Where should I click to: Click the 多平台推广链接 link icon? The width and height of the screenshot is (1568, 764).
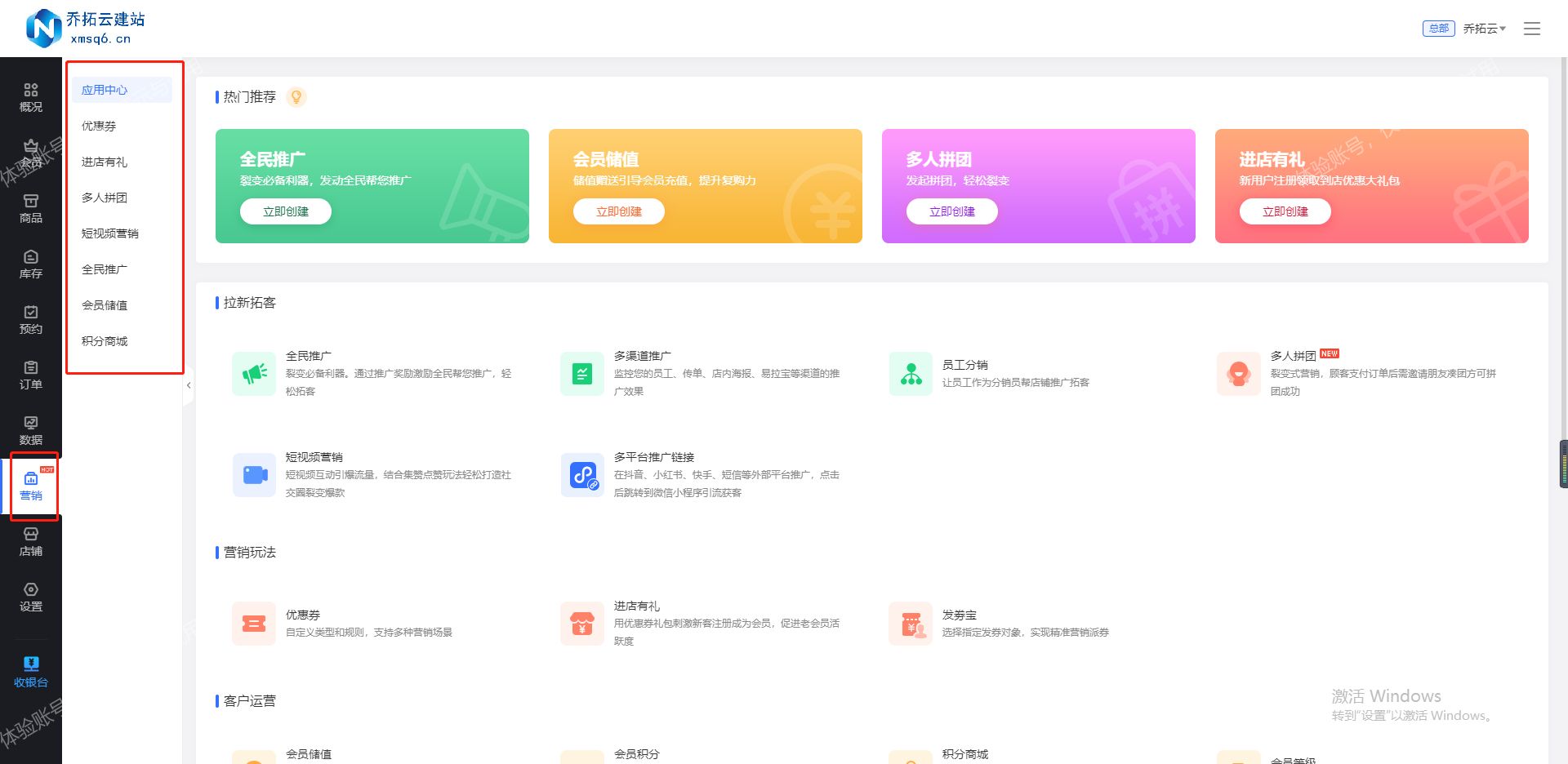582,475
